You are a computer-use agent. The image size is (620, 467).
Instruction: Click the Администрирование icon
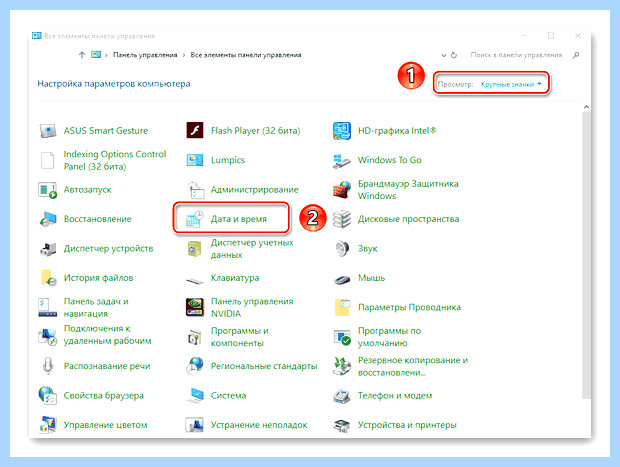click(195, 190)
